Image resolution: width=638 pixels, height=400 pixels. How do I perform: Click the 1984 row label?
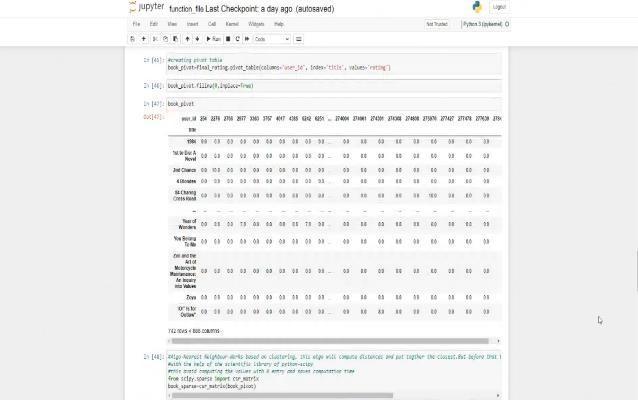tap(191, 142)
